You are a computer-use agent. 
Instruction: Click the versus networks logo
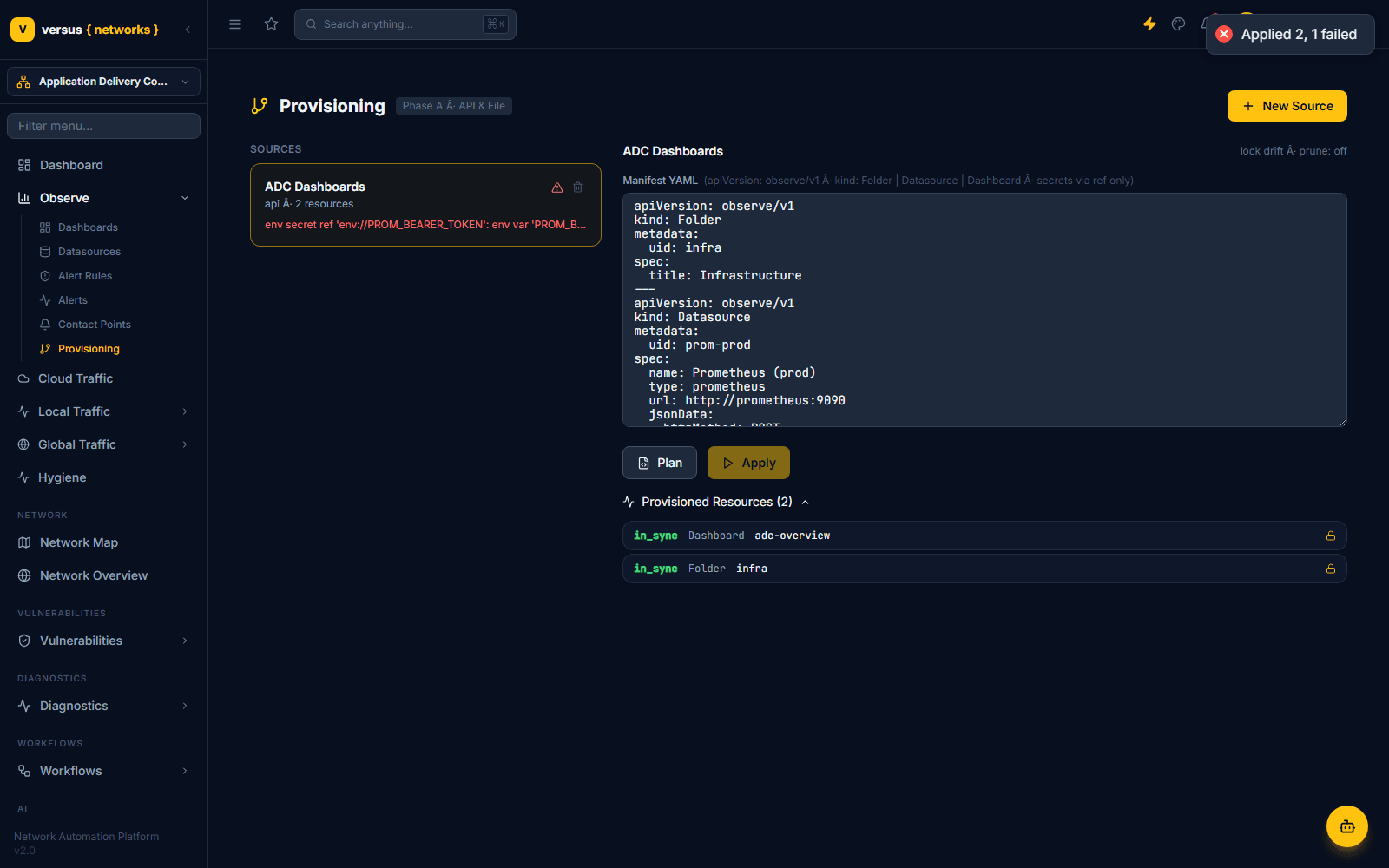pyautogui.click(x=84, y=30)
